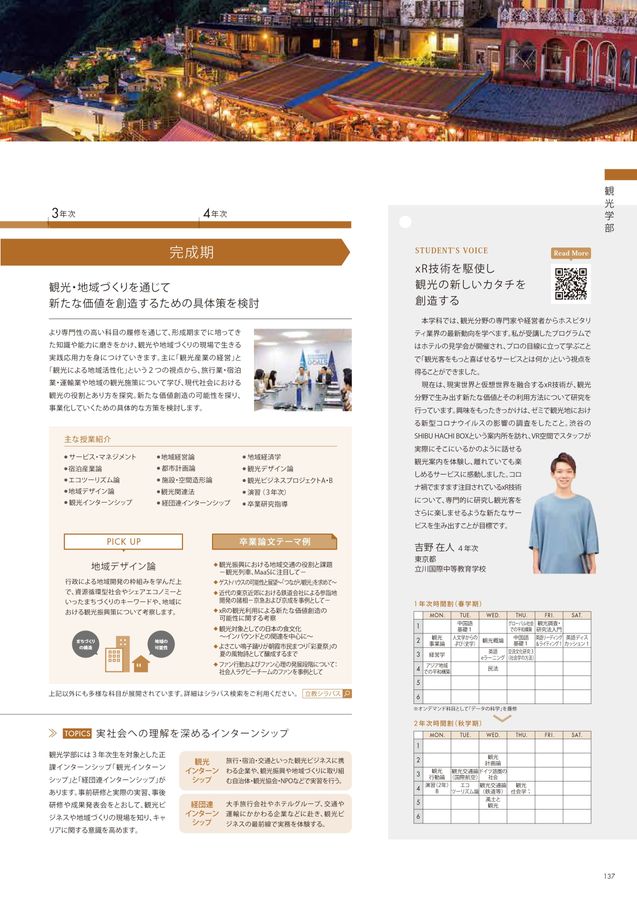Click the xRの観光利用 thesis theme item
The height and width of the screenshot is (900, 637).
(x=271, y=614)
